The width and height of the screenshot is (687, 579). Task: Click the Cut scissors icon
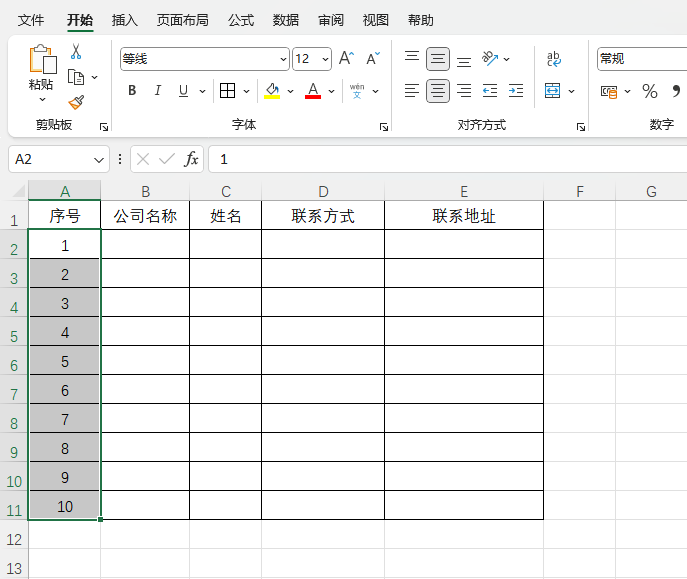click(x=76, y=51)
